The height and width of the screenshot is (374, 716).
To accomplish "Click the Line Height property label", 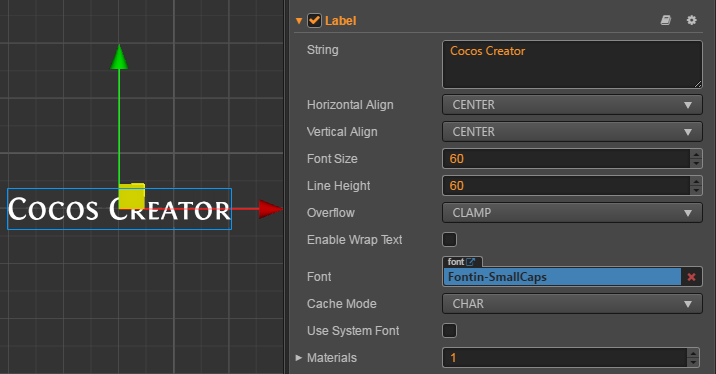I will click(338, 186).
